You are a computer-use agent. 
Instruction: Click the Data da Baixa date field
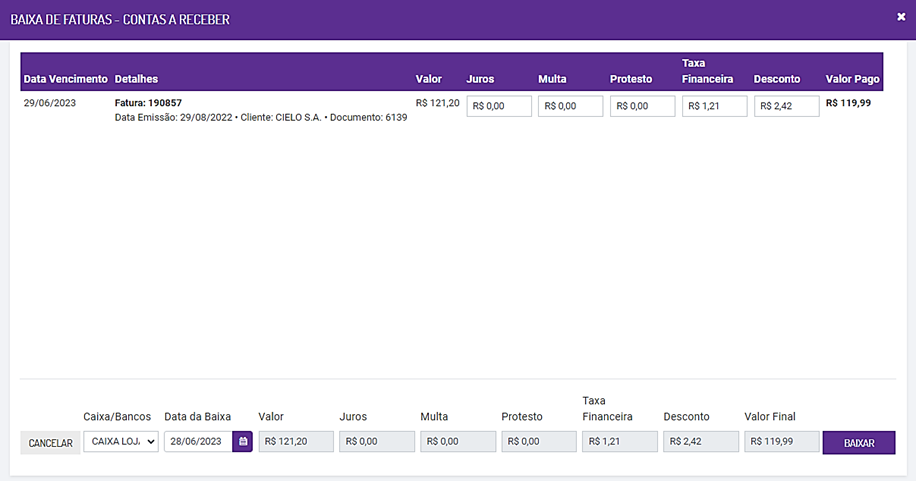(x=198, y=442)
